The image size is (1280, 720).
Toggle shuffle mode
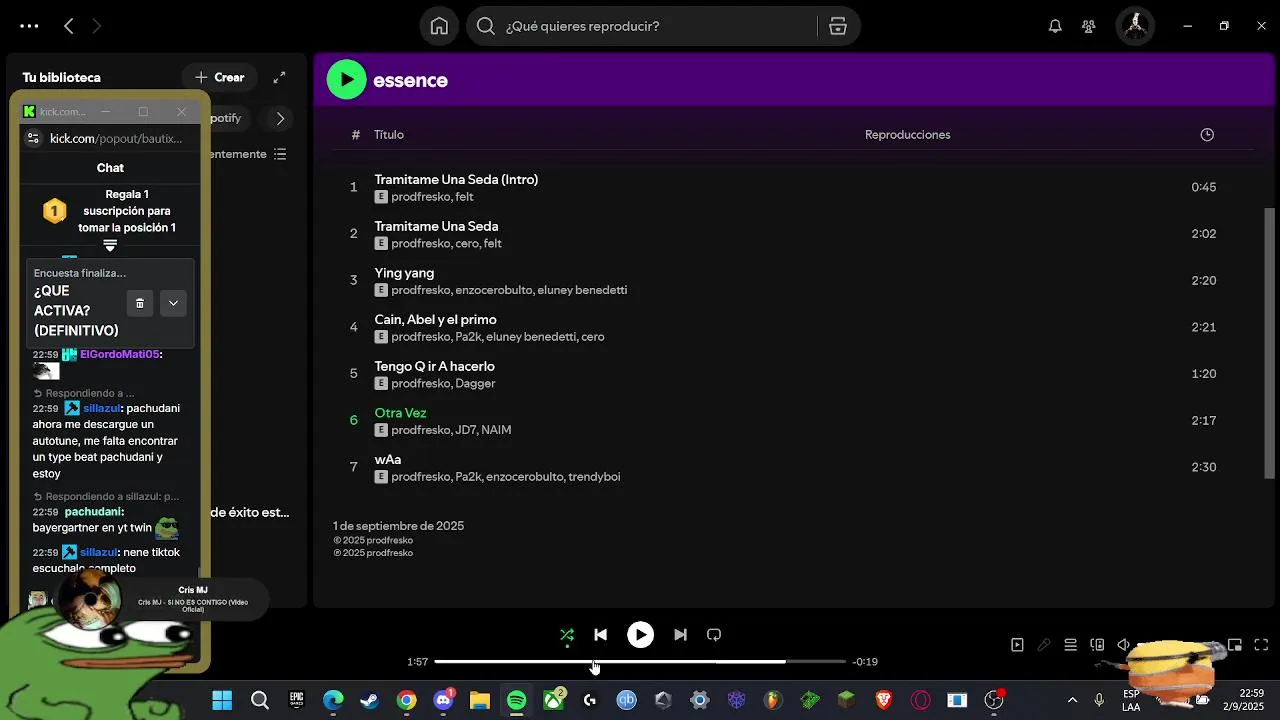click(567, 634)
